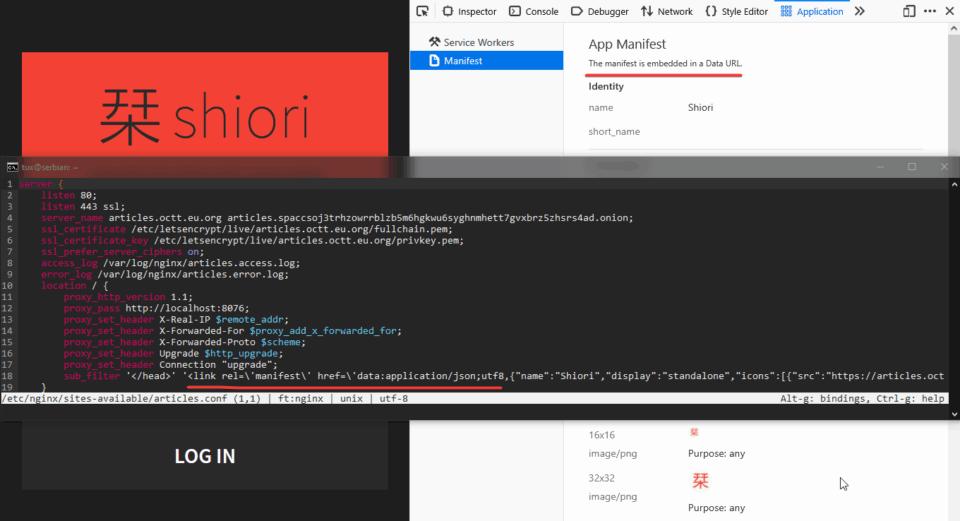Click the 32x32 manifest icon thumbnail
960x521 pixels.
[700, 481]
